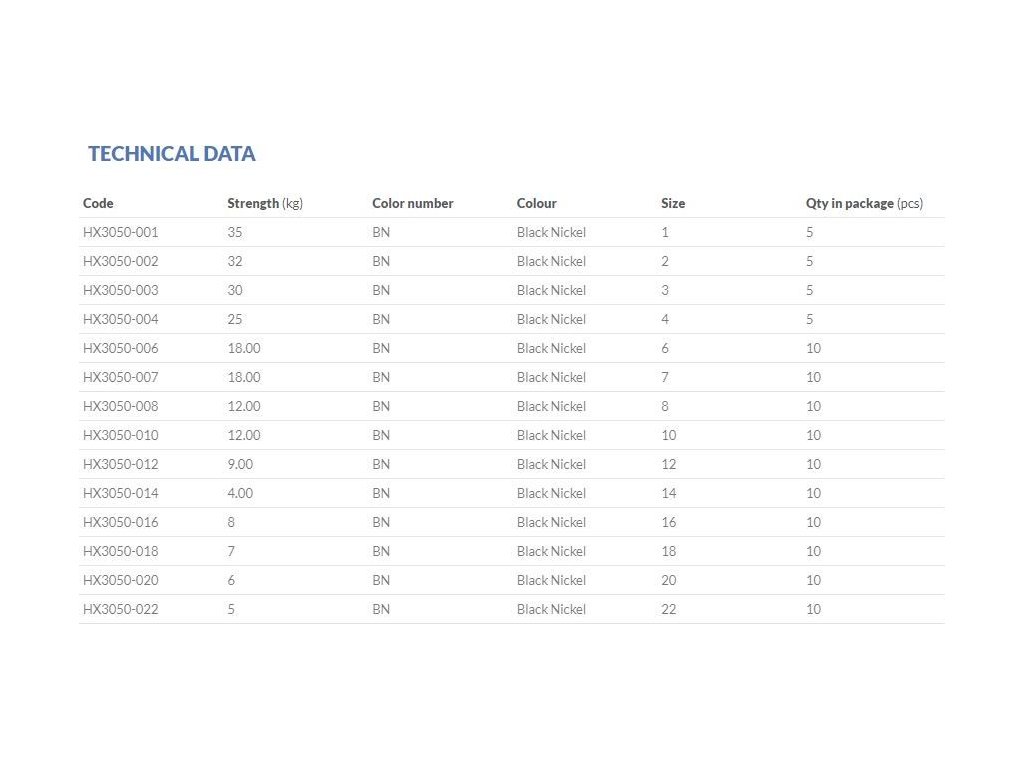Click the 4.00 strength cell
The height and width of the screenshot is (768, 1024).
[240, 493]
